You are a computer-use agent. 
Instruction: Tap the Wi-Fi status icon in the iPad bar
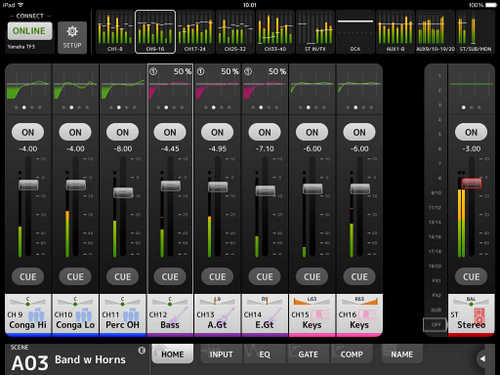(21, 5)
